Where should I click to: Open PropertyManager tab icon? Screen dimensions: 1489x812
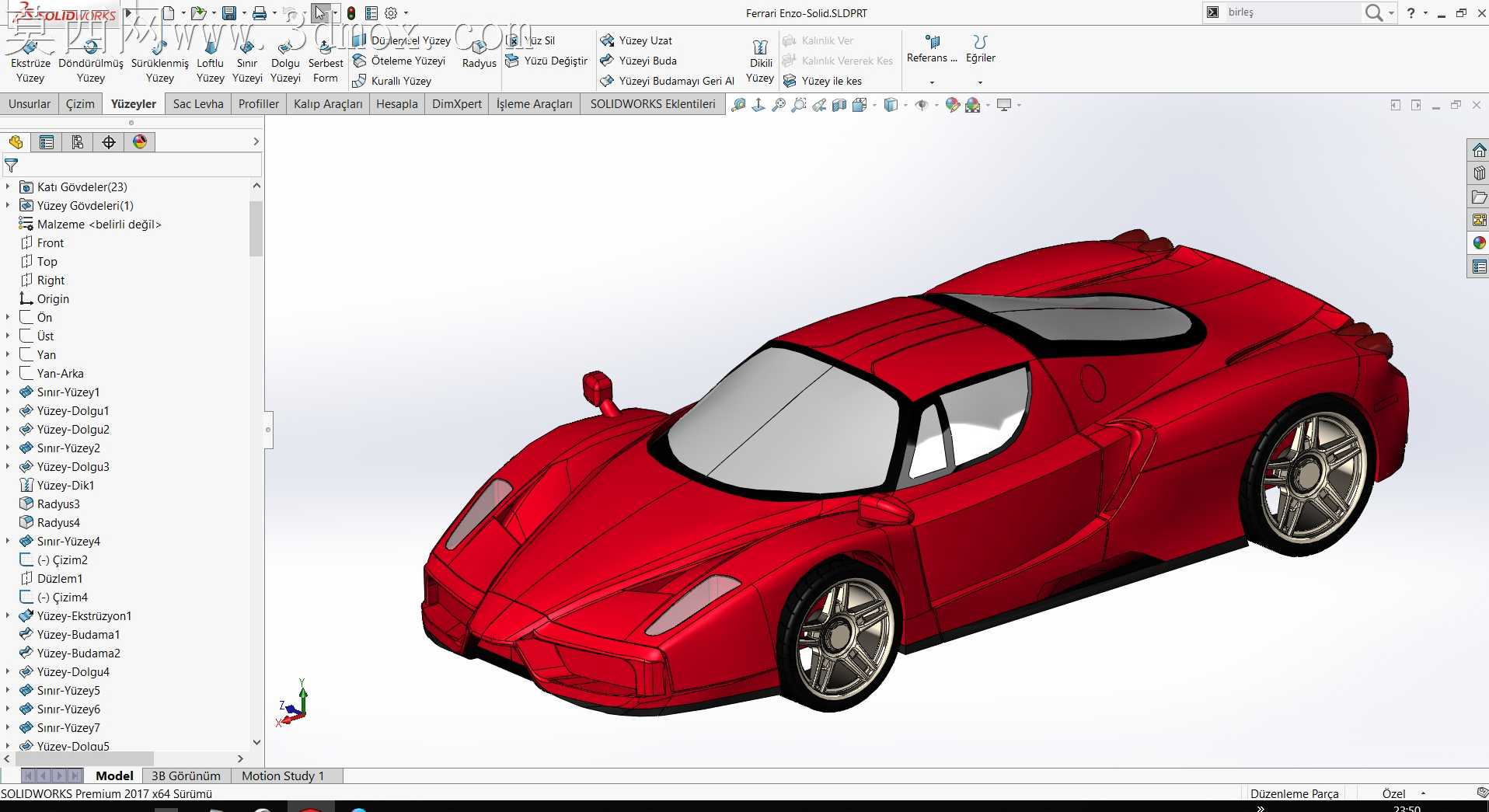tap(47, 142)
